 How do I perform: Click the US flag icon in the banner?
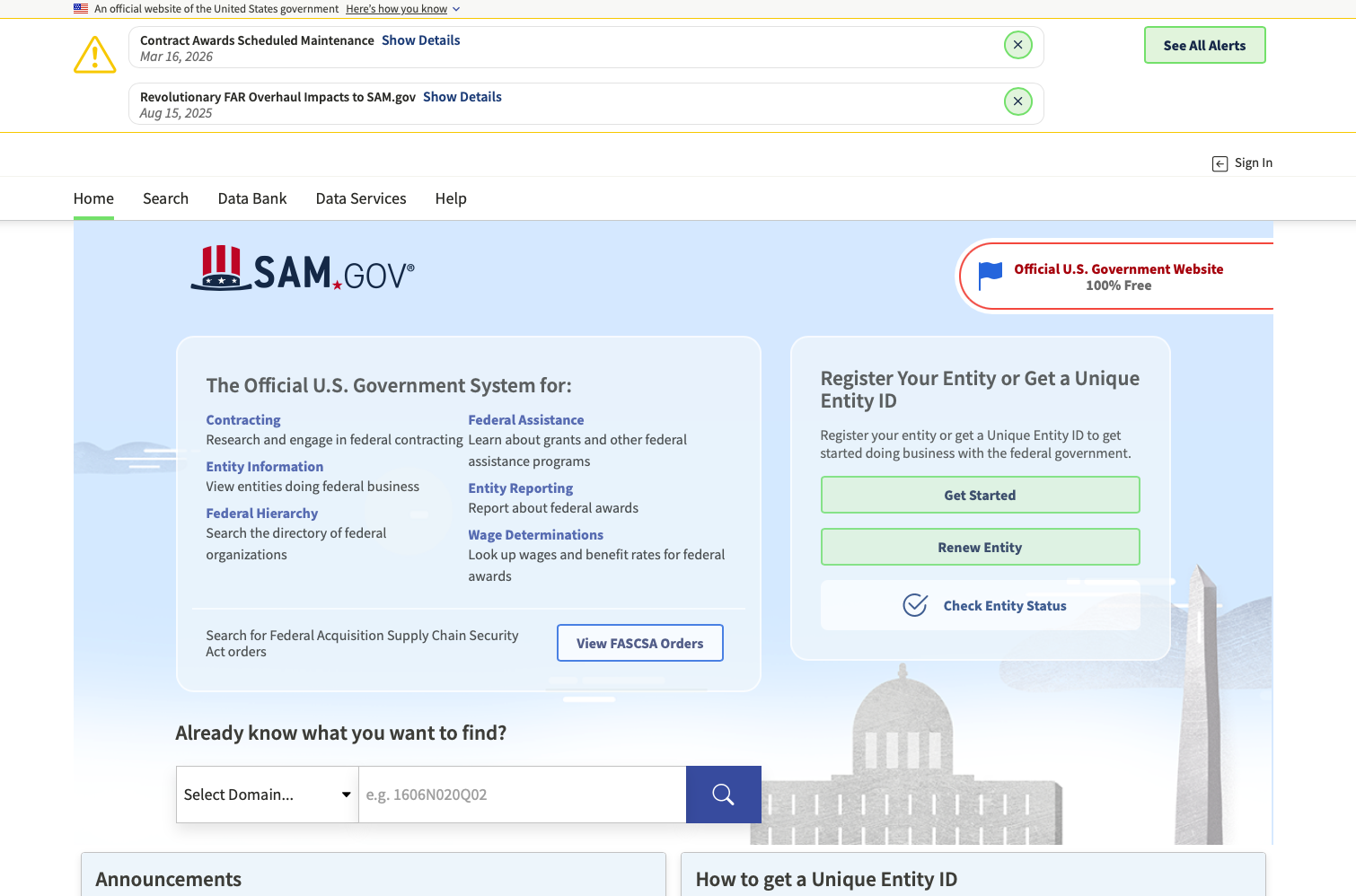click(x=81, y=9)
